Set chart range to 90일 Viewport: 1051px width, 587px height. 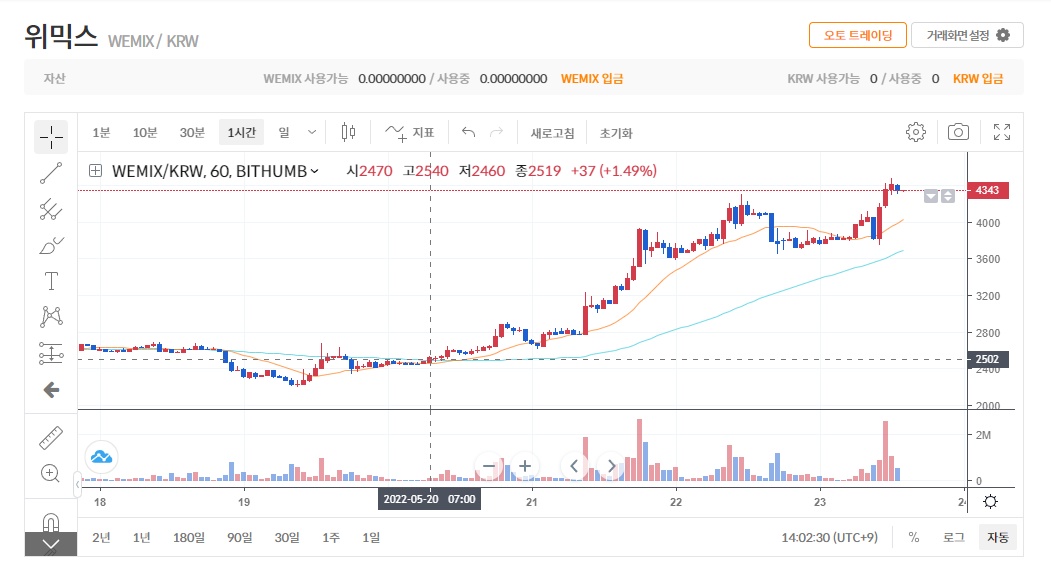[x=240, y=537]
